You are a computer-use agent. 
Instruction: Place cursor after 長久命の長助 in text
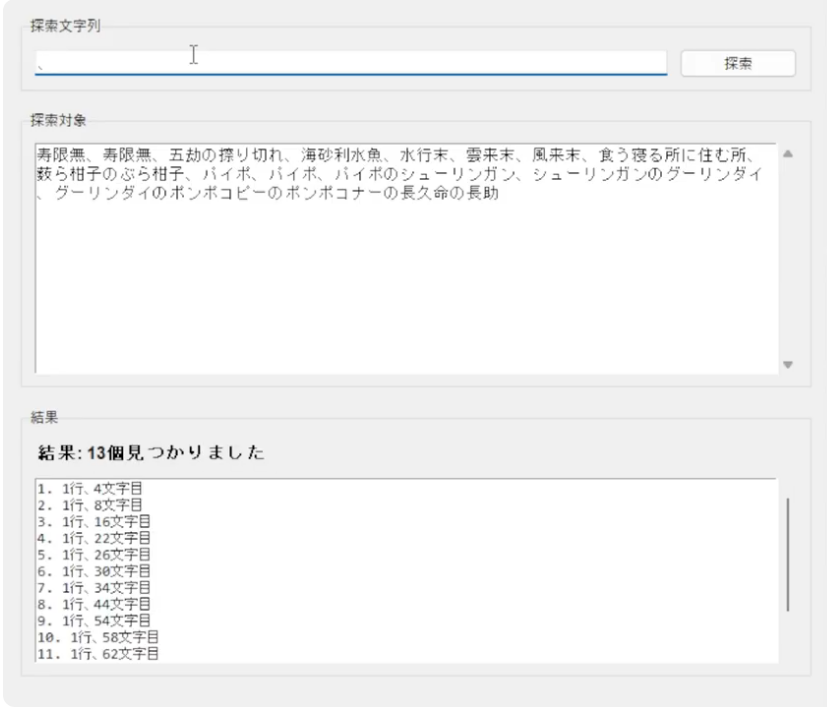(501, 192)
